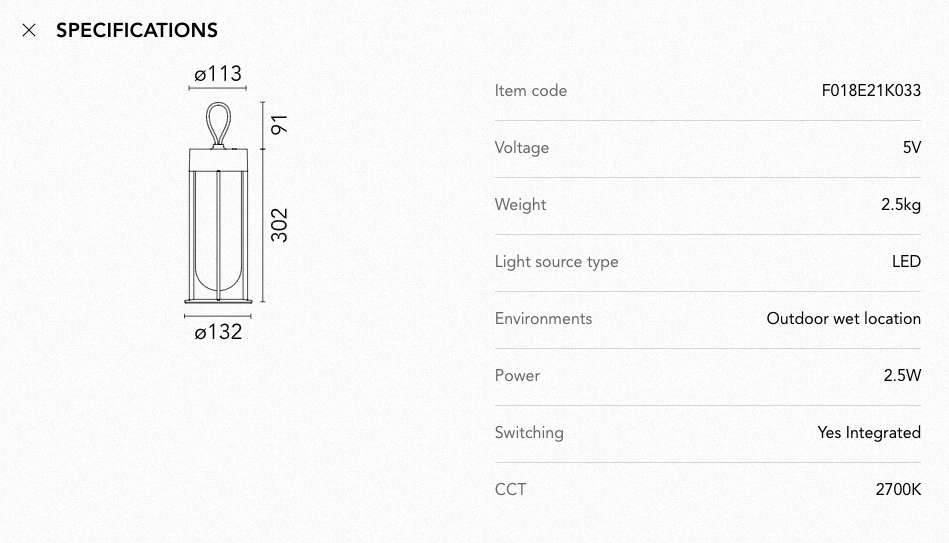Close the Specifications panel with X icon
The height and width of the screenshot is (543, 949).
tap(29, 30)
